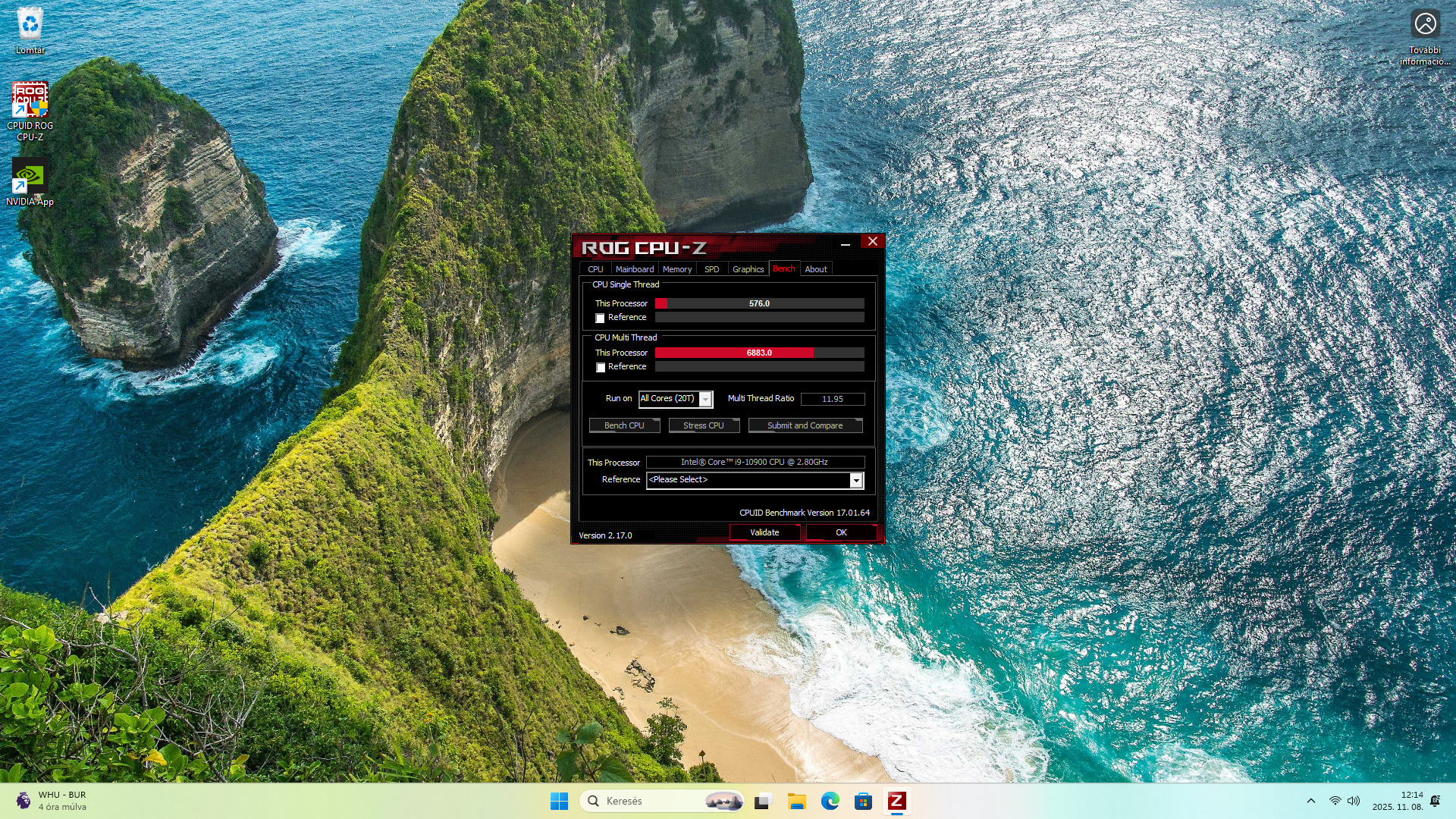This screenshot has height=819, width=1456.
Task: Open Microsoft Edge from the taskbar
Action: tap(830, 801)
